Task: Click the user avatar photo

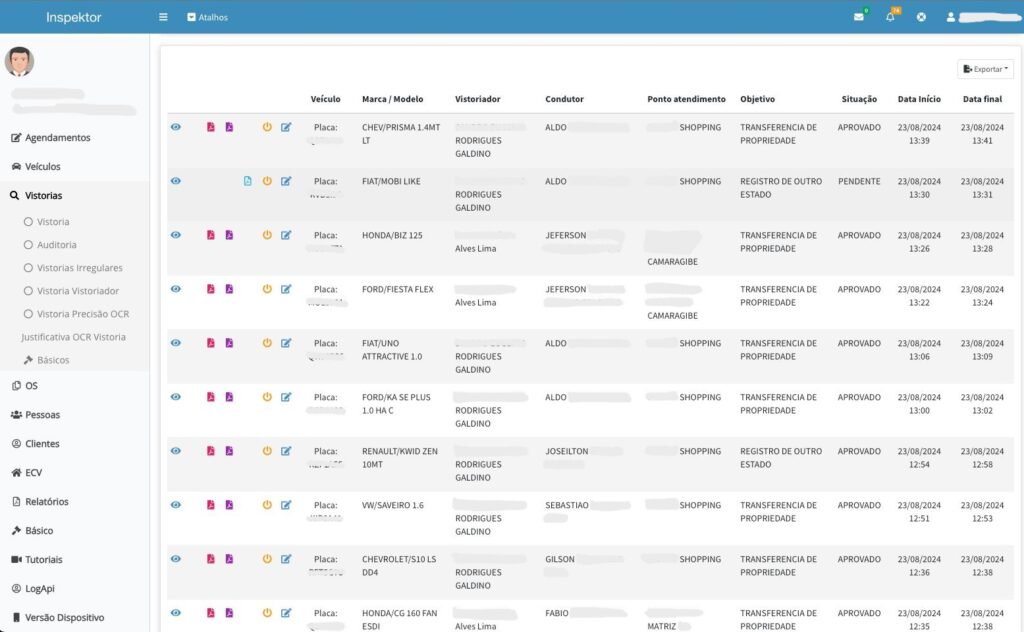Action: point(19,62)
